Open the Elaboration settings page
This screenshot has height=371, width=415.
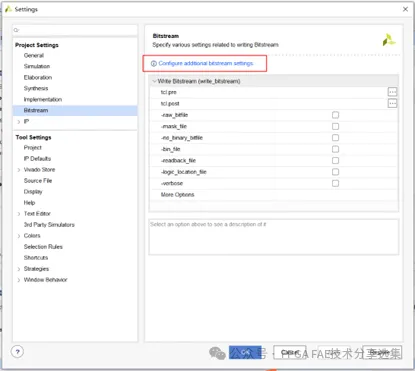(38, 77)
